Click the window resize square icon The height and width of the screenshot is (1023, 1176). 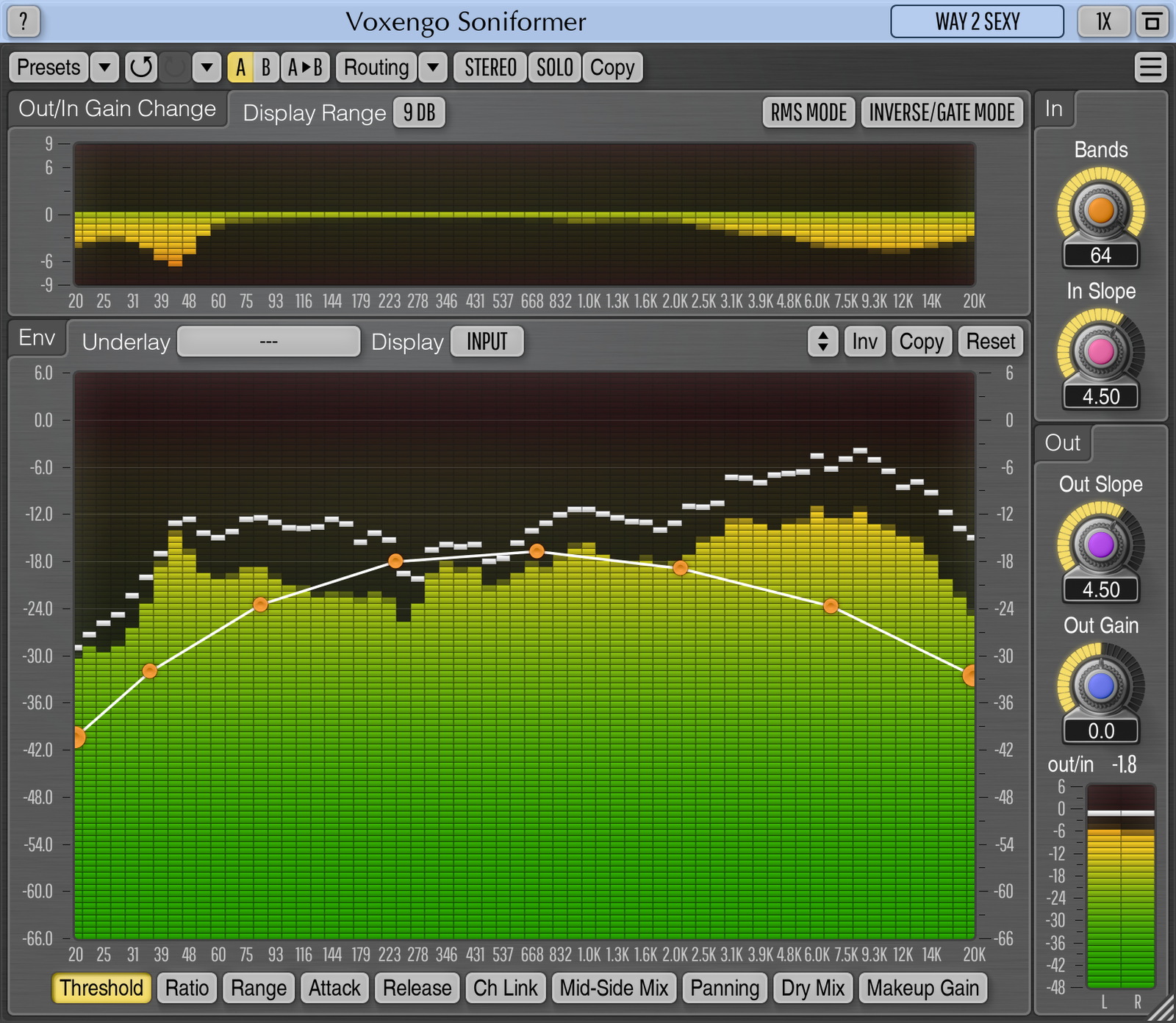(x=1152, y=21)
